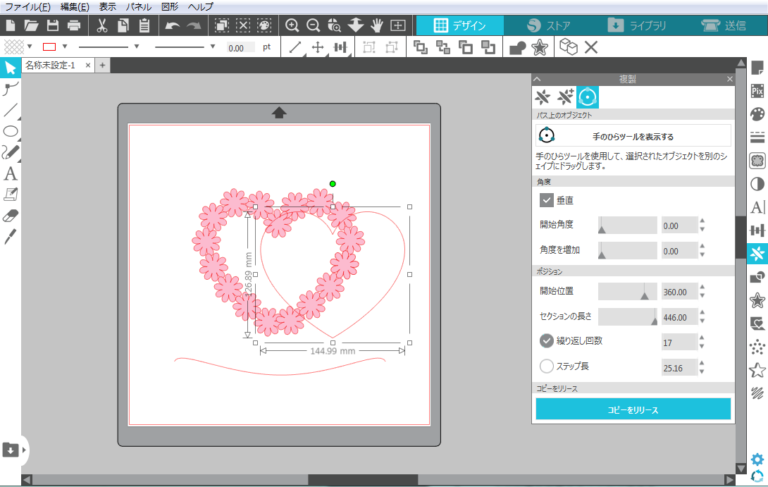Image resolution: width=768 pixels, height=487 pixels.
Task: Create a new document icon
Action: (10, 25)
